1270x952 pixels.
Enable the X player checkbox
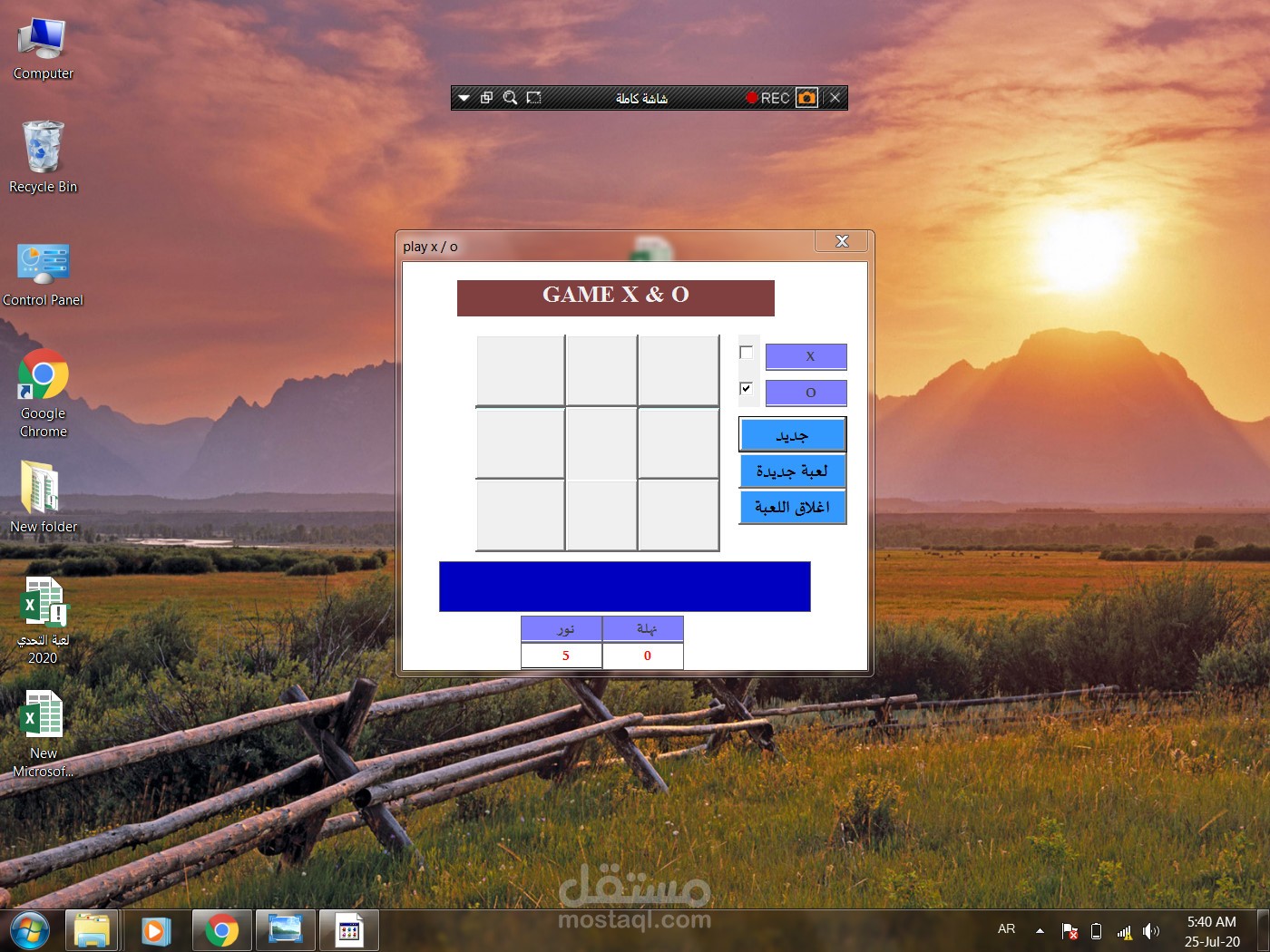tap(746, 353)
